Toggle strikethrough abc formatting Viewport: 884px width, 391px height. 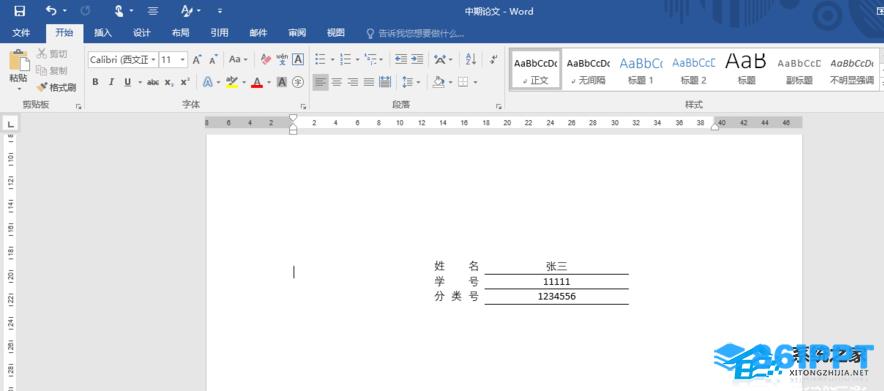[153, 82]
